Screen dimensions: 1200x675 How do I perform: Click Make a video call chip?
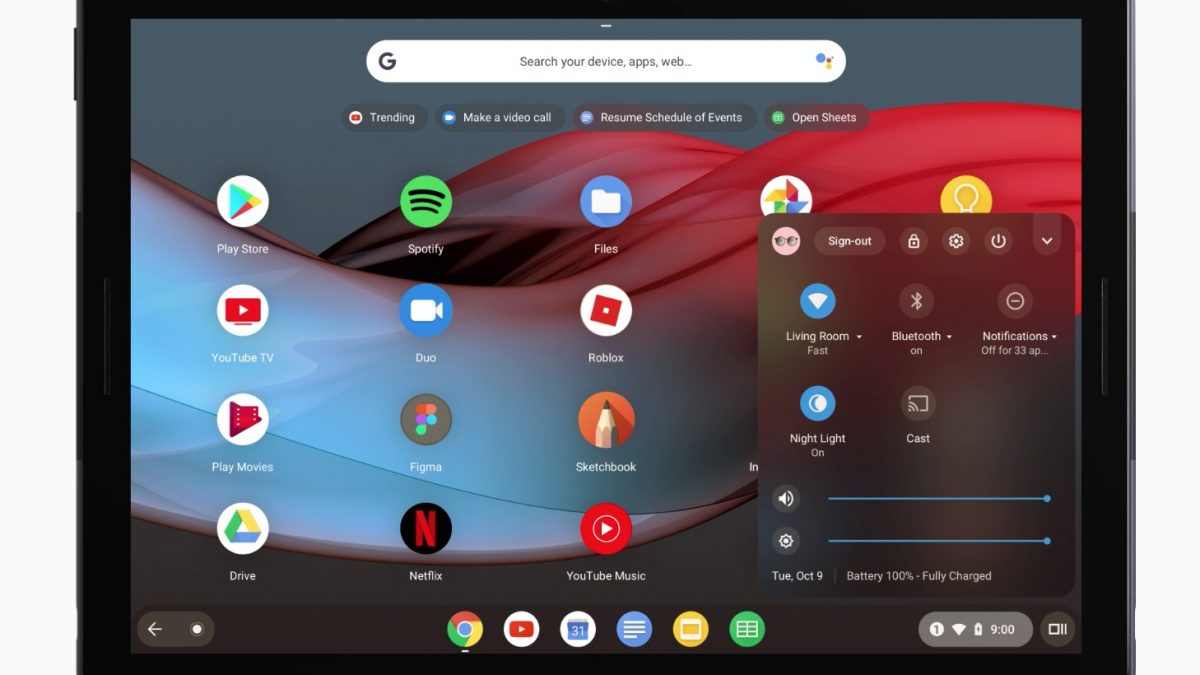(497, 118)
